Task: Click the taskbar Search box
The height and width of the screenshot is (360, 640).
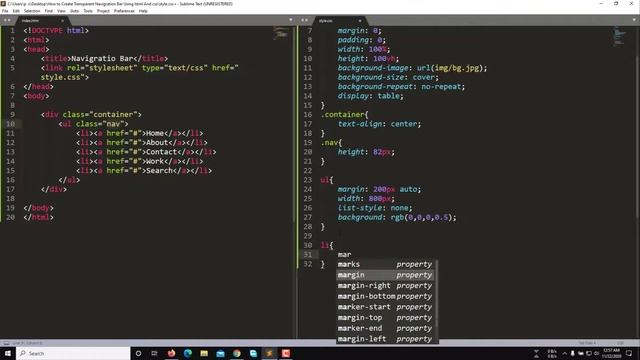Action: tap(73, 353)
